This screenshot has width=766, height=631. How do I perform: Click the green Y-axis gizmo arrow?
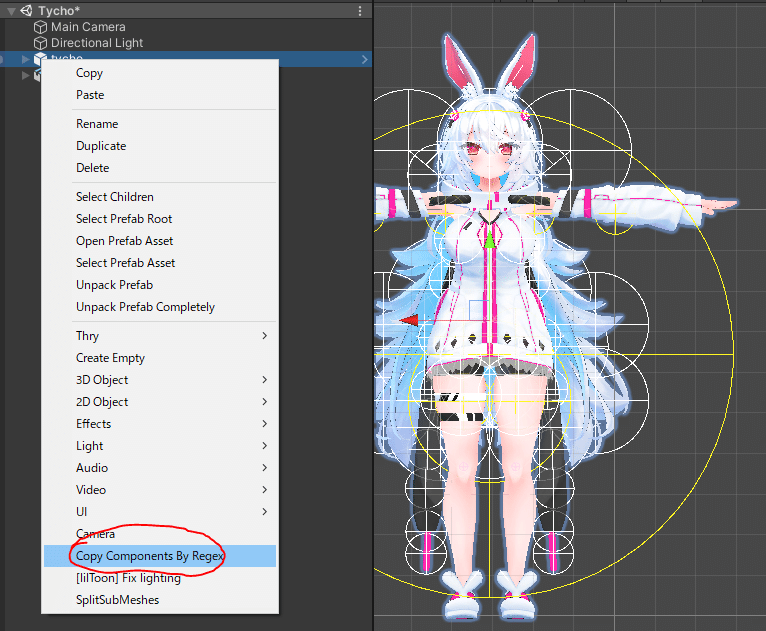(489, 239)
